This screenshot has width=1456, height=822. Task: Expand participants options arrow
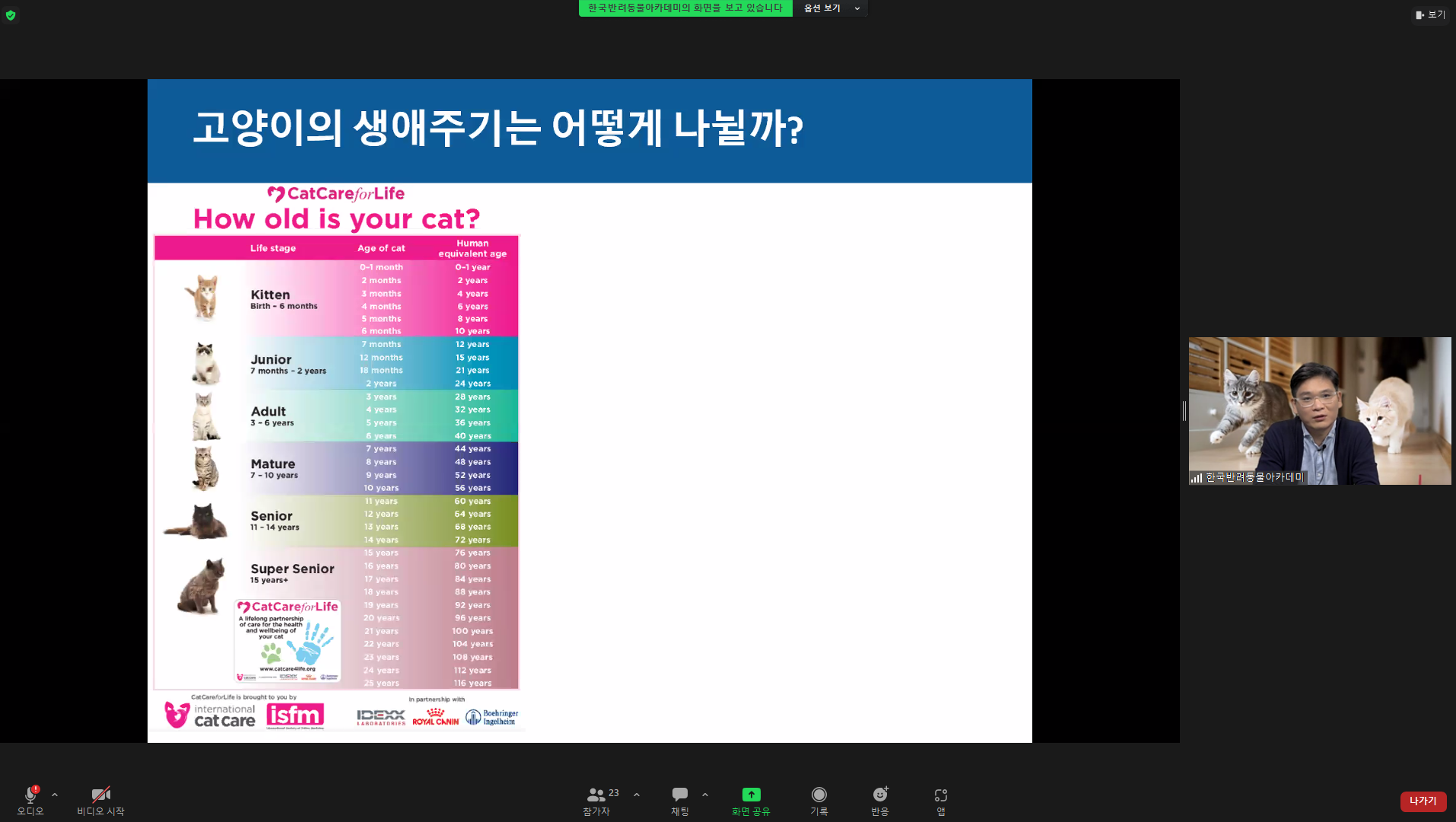point(637,795)
